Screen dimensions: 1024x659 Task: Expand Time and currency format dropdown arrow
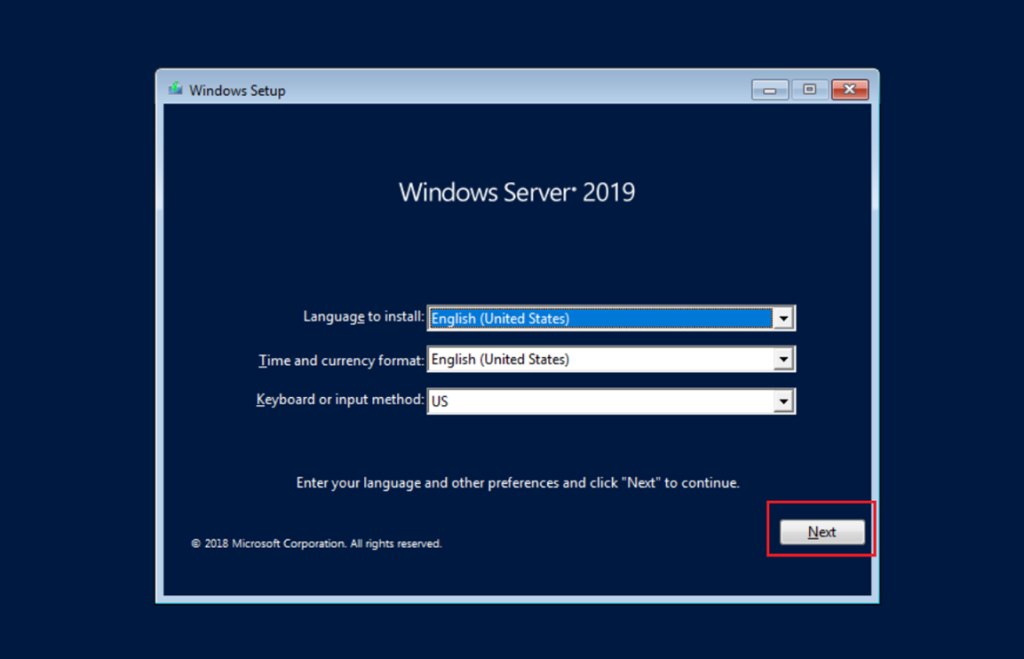click(784, 359)
